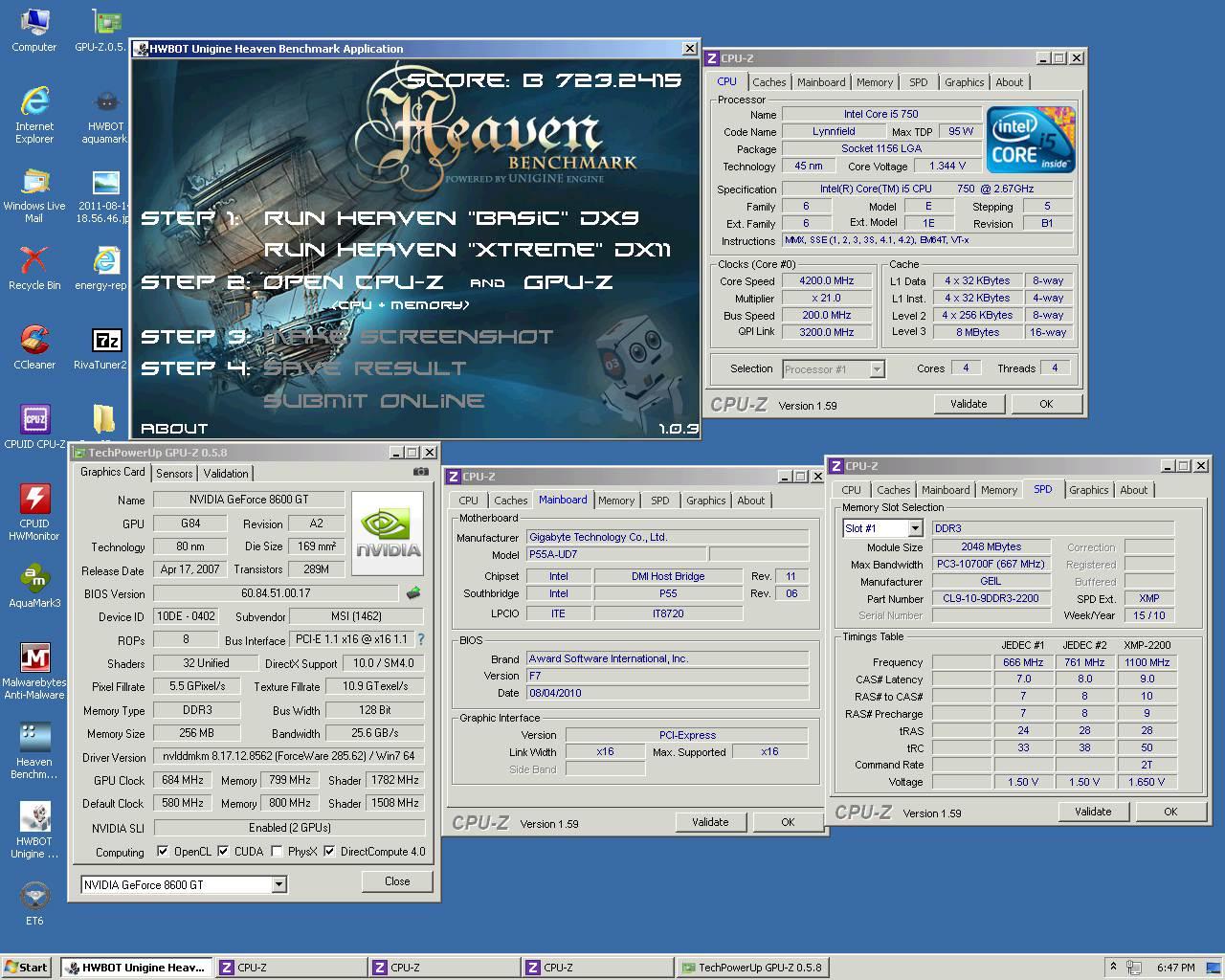1225x980 pixels.
Task: Launch the Internet Explorer desktop icon
Action: [34, 115]
